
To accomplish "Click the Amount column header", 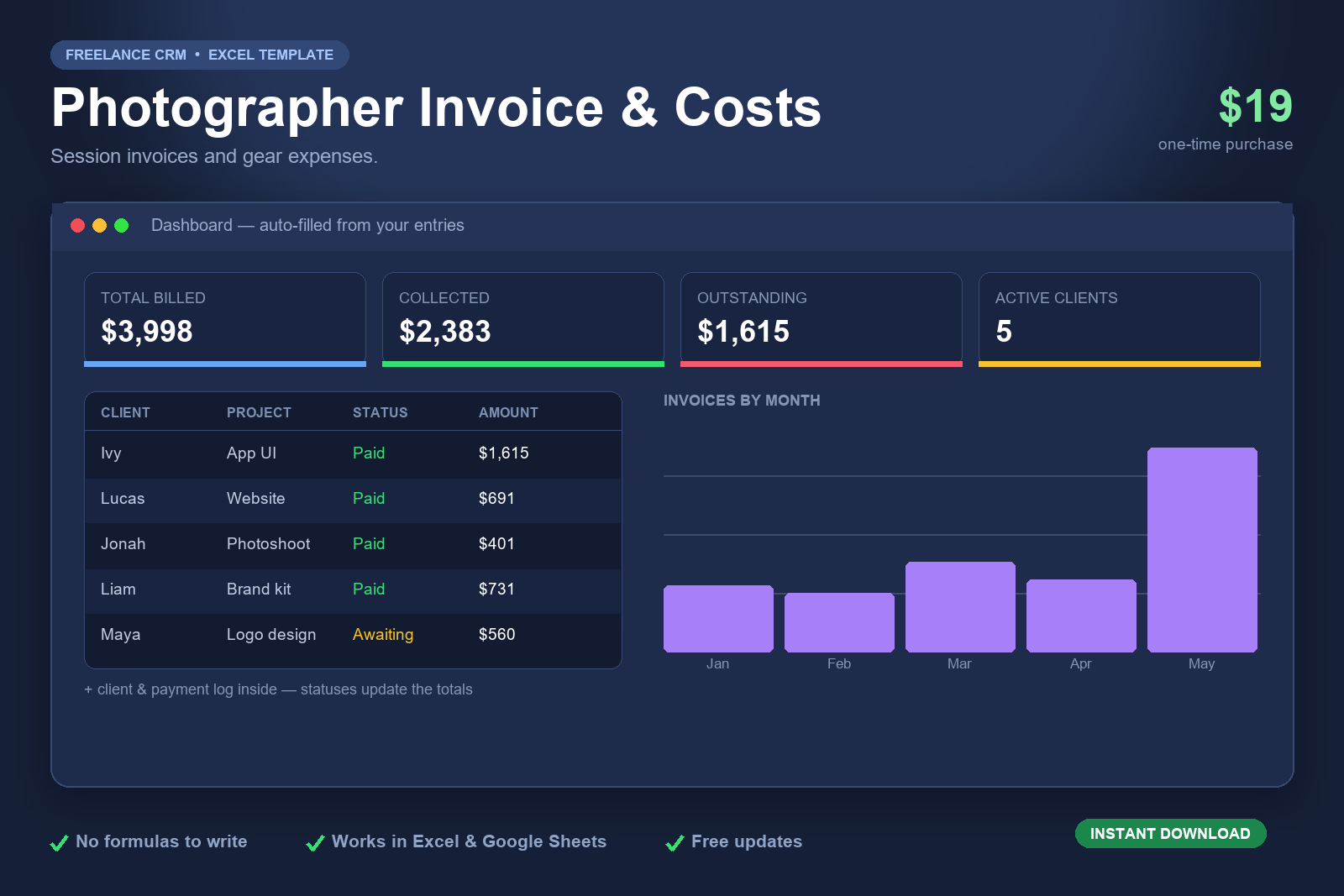I will [508, 412].
